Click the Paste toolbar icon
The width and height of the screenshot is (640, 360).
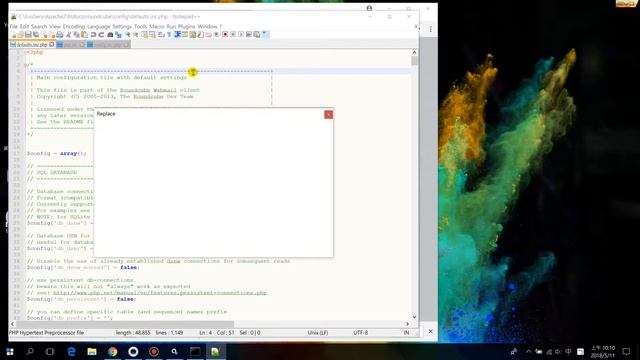tap(84, 35)
